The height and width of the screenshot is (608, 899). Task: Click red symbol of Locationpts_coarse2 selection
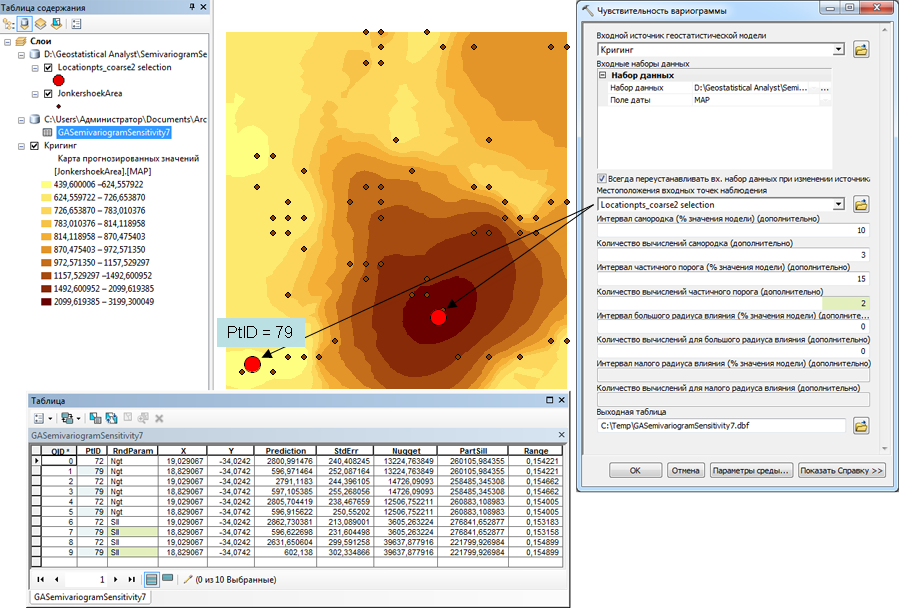[58, 81]
